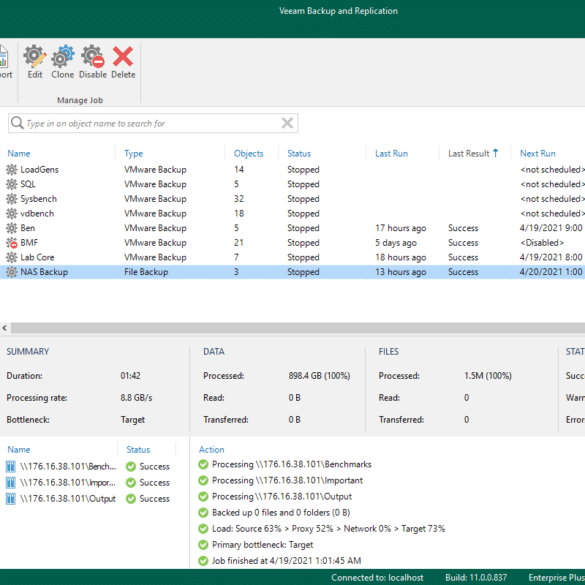The image size is (585, 585).
Task: Sort jobs by Last Result column
Action: point(469,153)
